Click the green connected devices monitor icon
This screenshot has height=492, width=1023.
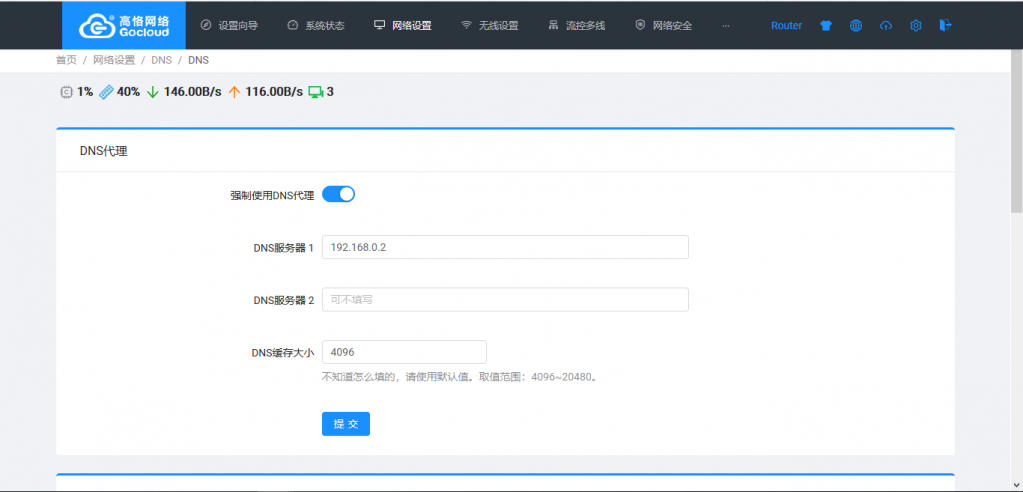click(x=316, y=92)
